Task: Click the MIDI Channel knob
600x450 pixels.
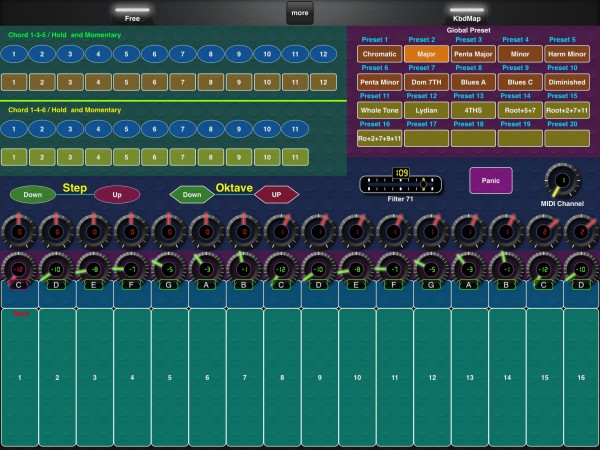Action: pos(562,180)
